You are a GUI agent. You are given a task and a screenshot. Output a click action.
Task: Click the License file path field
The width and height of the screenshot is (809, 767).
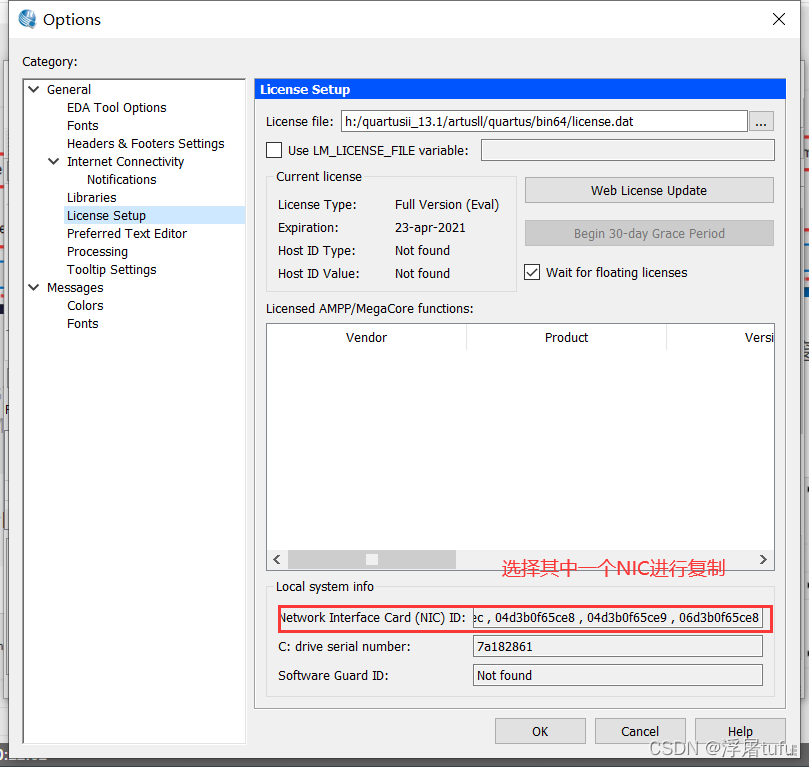pyautogui.click(x=544, y=121)
